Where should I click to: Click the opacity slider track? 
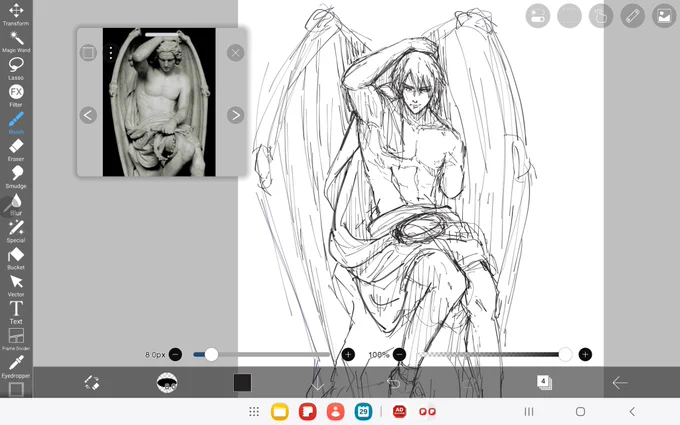(494, 355)
